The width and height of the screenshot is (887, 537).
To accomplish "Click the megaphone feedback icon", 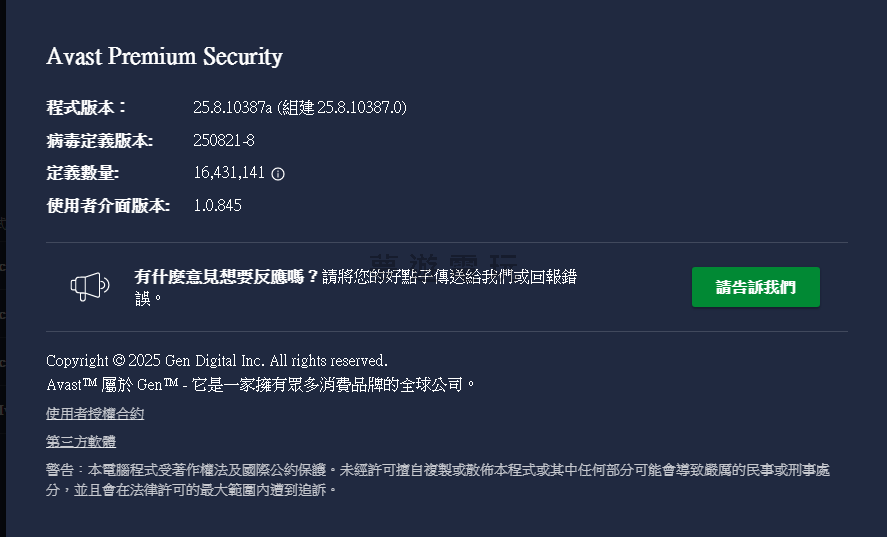I will coord(90,287).
